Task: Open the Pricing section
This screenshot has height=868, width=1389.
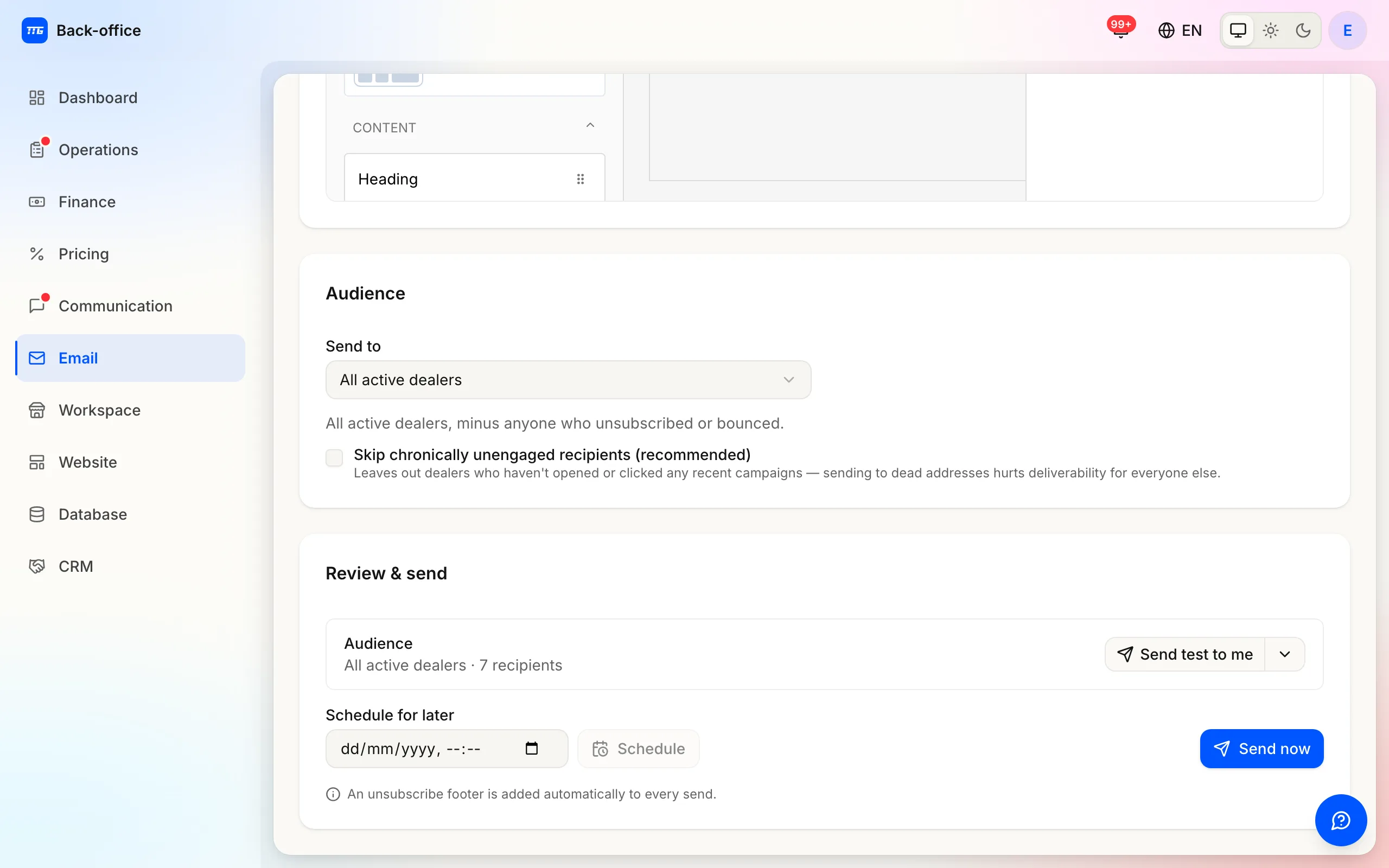Action: (x=130, y=254)
